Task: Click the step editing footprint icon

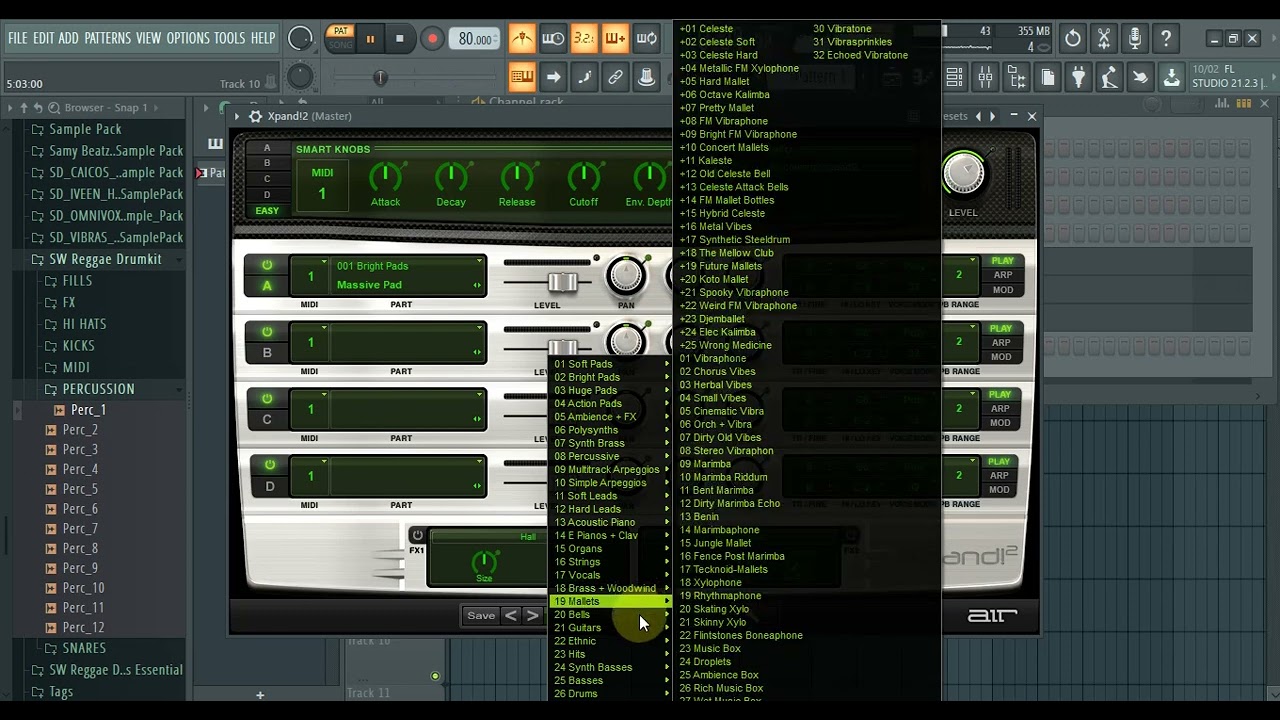Action: coord(584,77)
